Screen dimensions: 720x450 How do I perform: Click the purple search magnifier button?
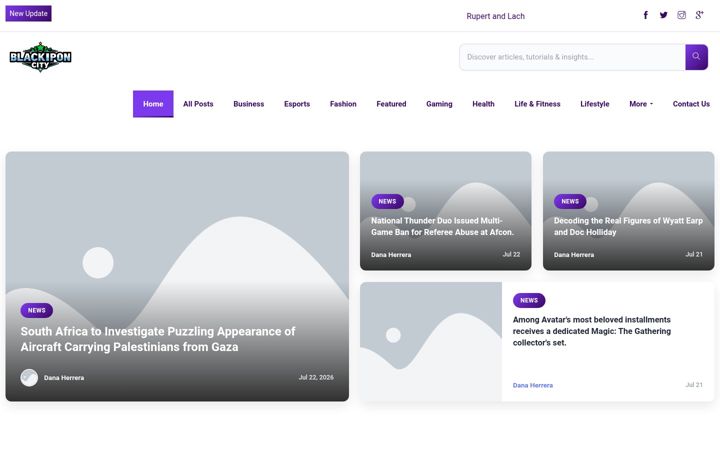696,57
